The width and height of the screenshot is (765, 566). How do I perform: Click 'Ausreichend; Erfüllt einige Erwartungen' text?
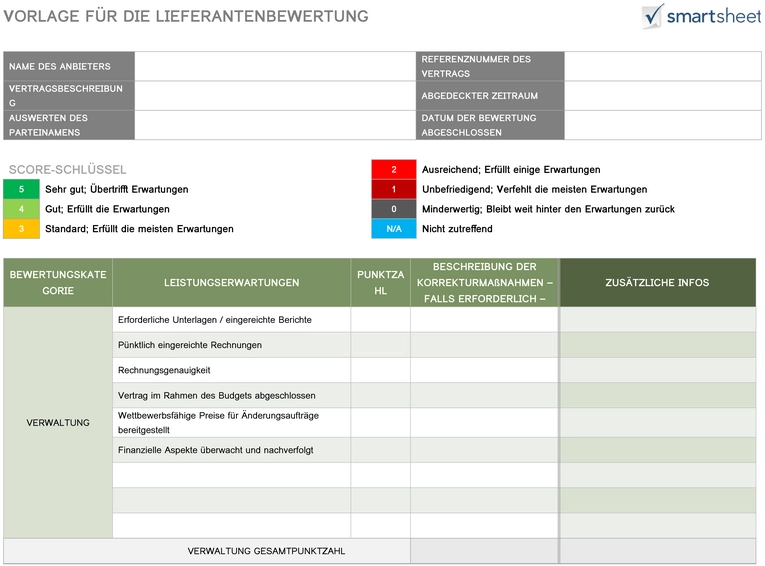pyautogui.click(x=511, y=169)
